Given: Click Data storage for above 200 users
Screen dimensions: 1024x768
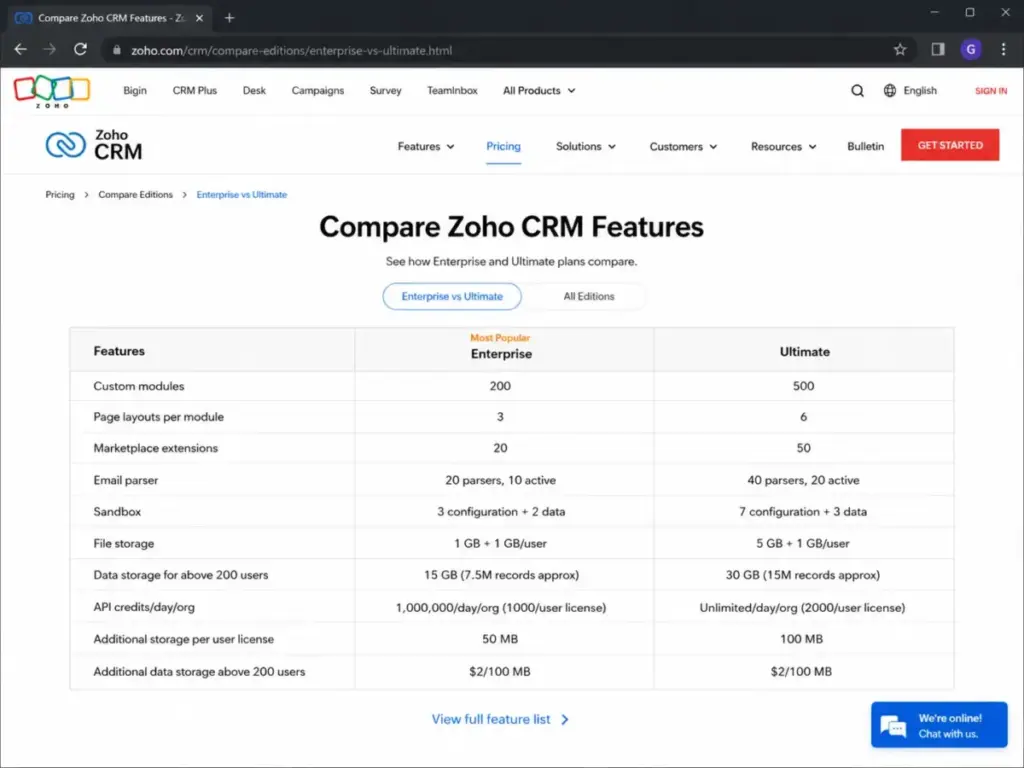Looking at the screenshot, I should click(x=181, y=575).
